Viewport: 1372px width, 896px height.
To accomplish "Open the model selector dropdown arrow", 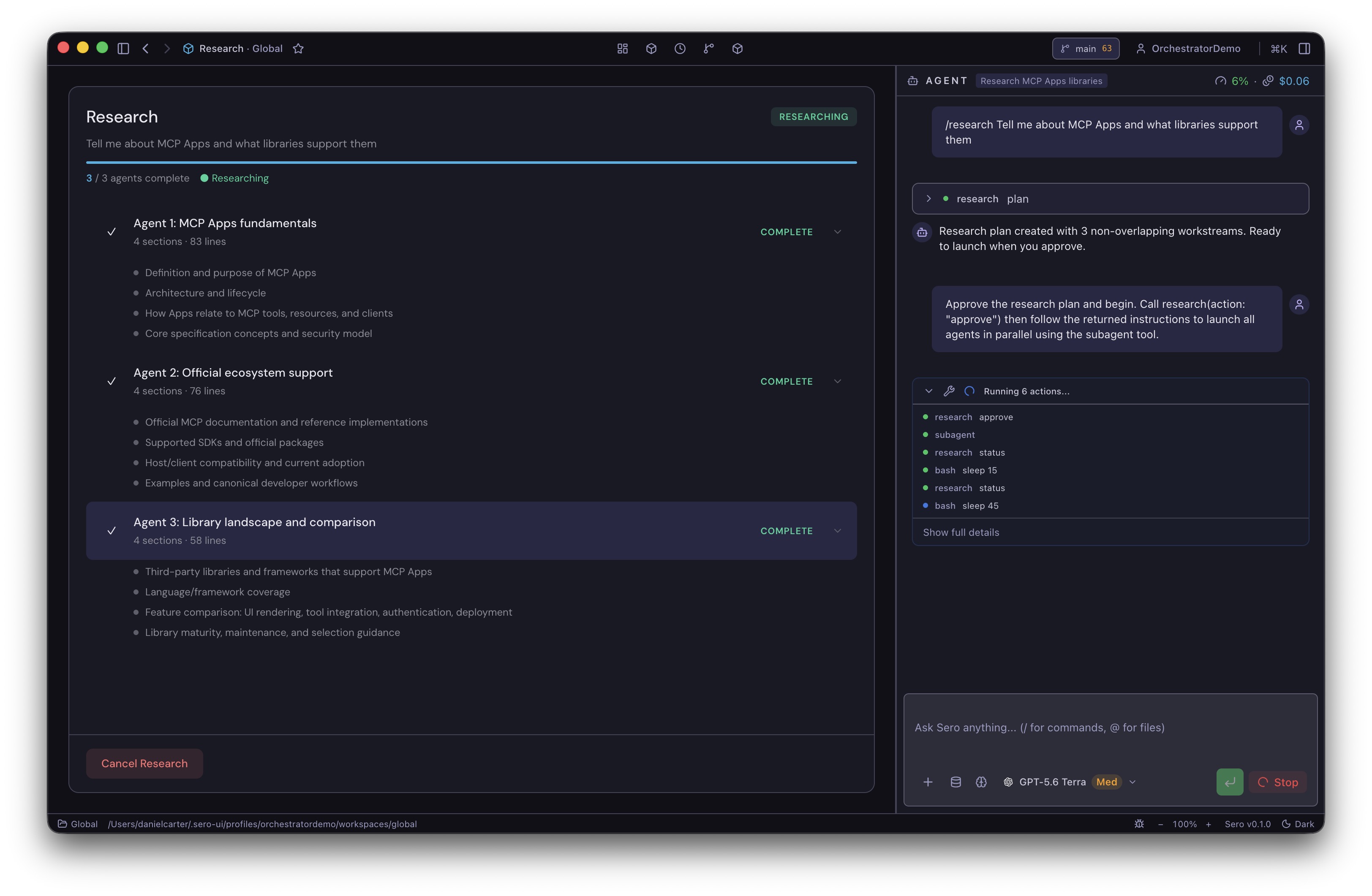I will click(x=1133, y=782).
